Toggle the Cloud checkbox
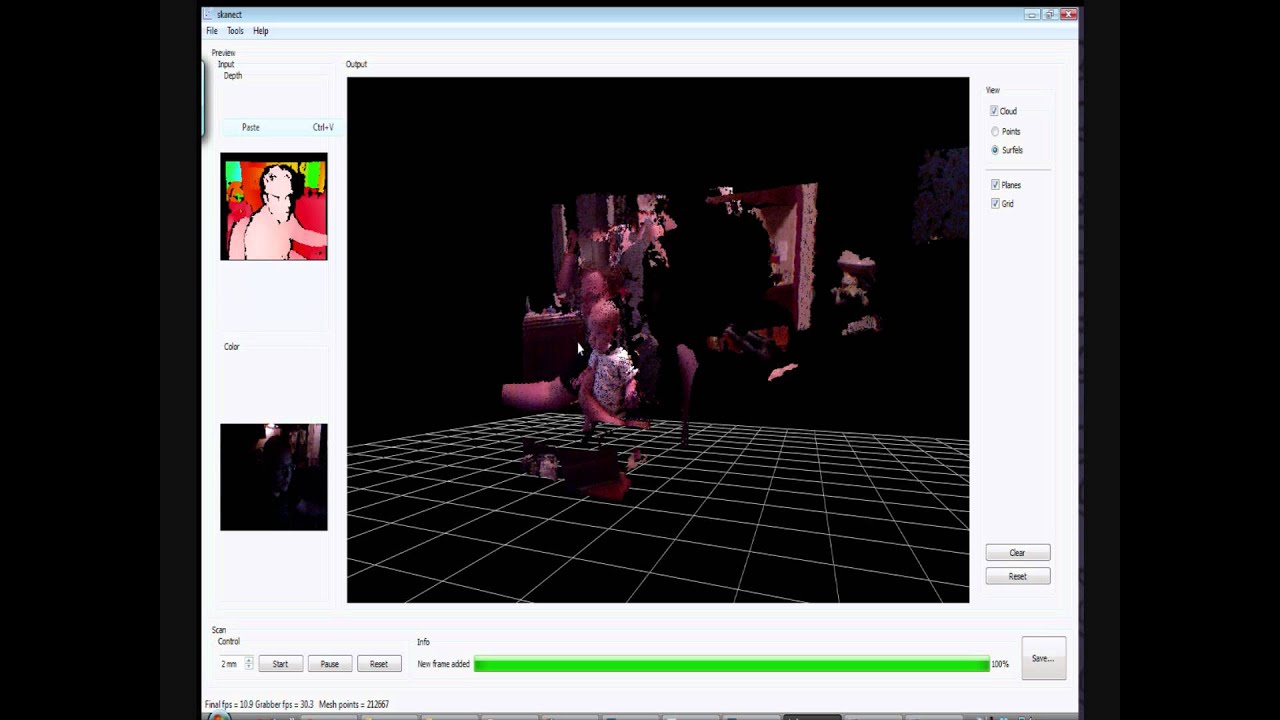The image size is (1280, 720). coord(994,111)
